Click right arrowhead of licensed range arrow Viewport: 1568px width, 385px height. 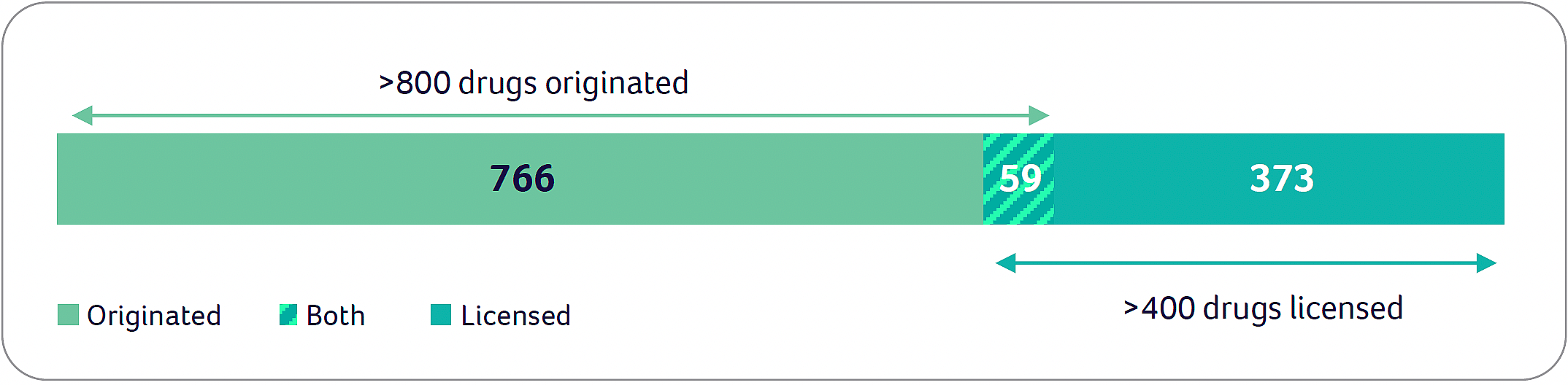1486,263
